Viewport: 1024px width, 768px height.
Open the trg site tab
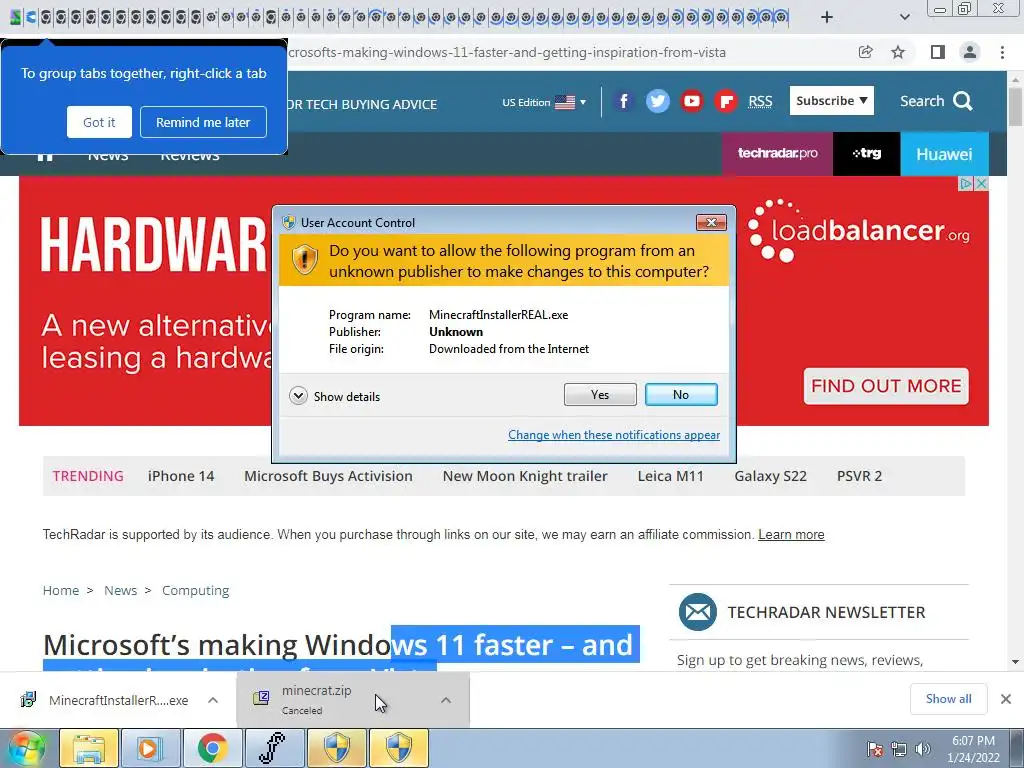[x=867, y=153]
